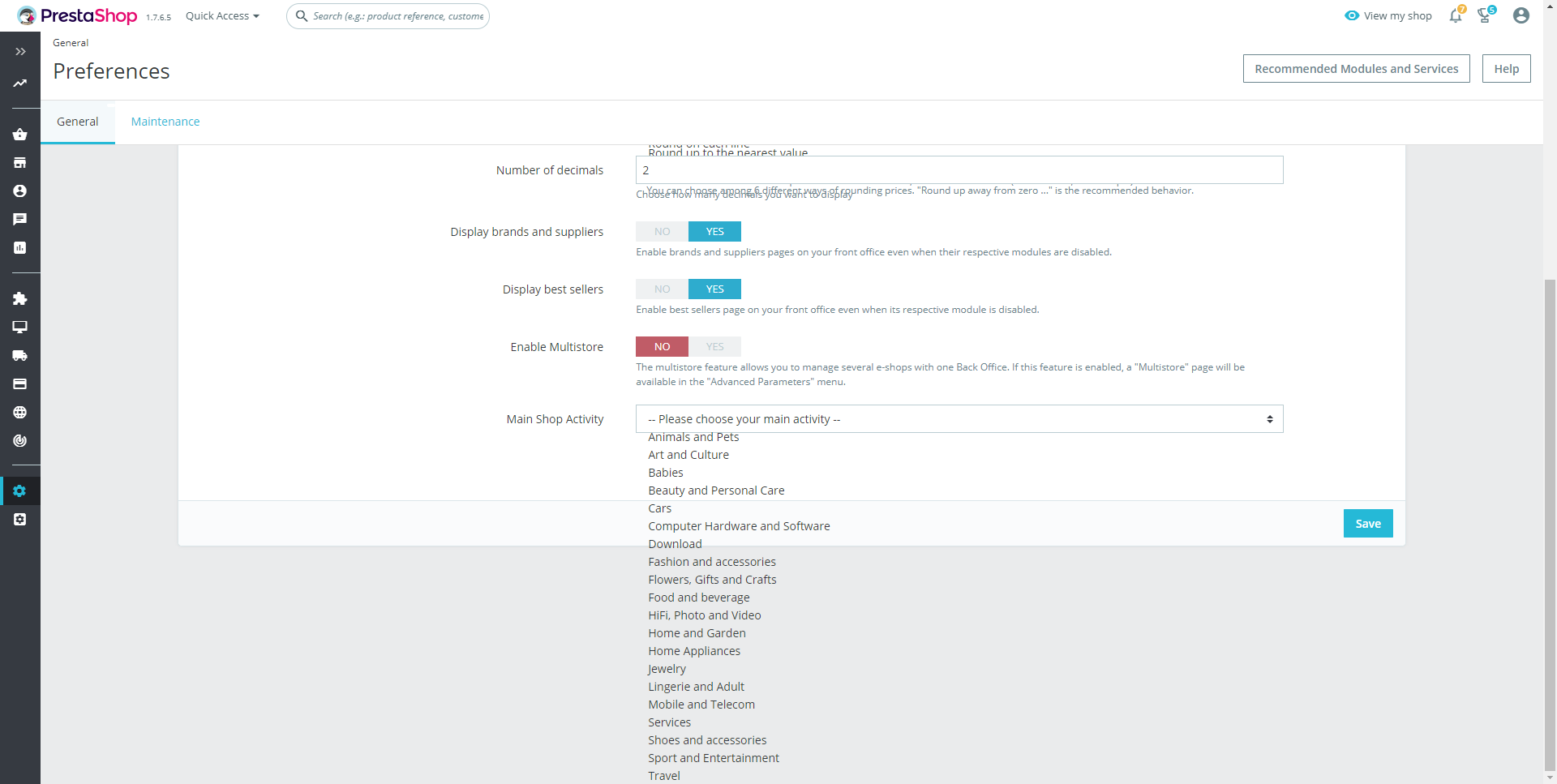This screenshot has width=1557, height=784.
Task: Open the user profile avatar menu
Action: click(1521, 15)
